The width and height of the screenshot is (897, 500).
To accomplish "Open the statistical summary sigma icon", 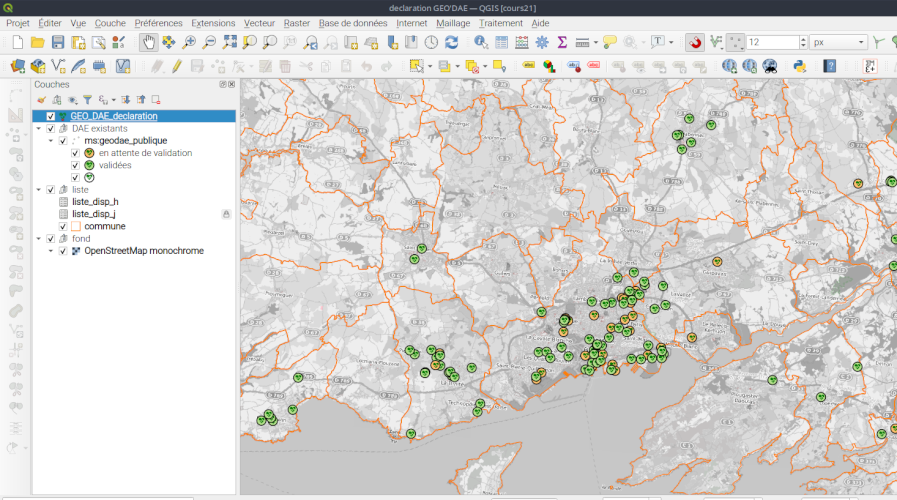I will [562, 42].
